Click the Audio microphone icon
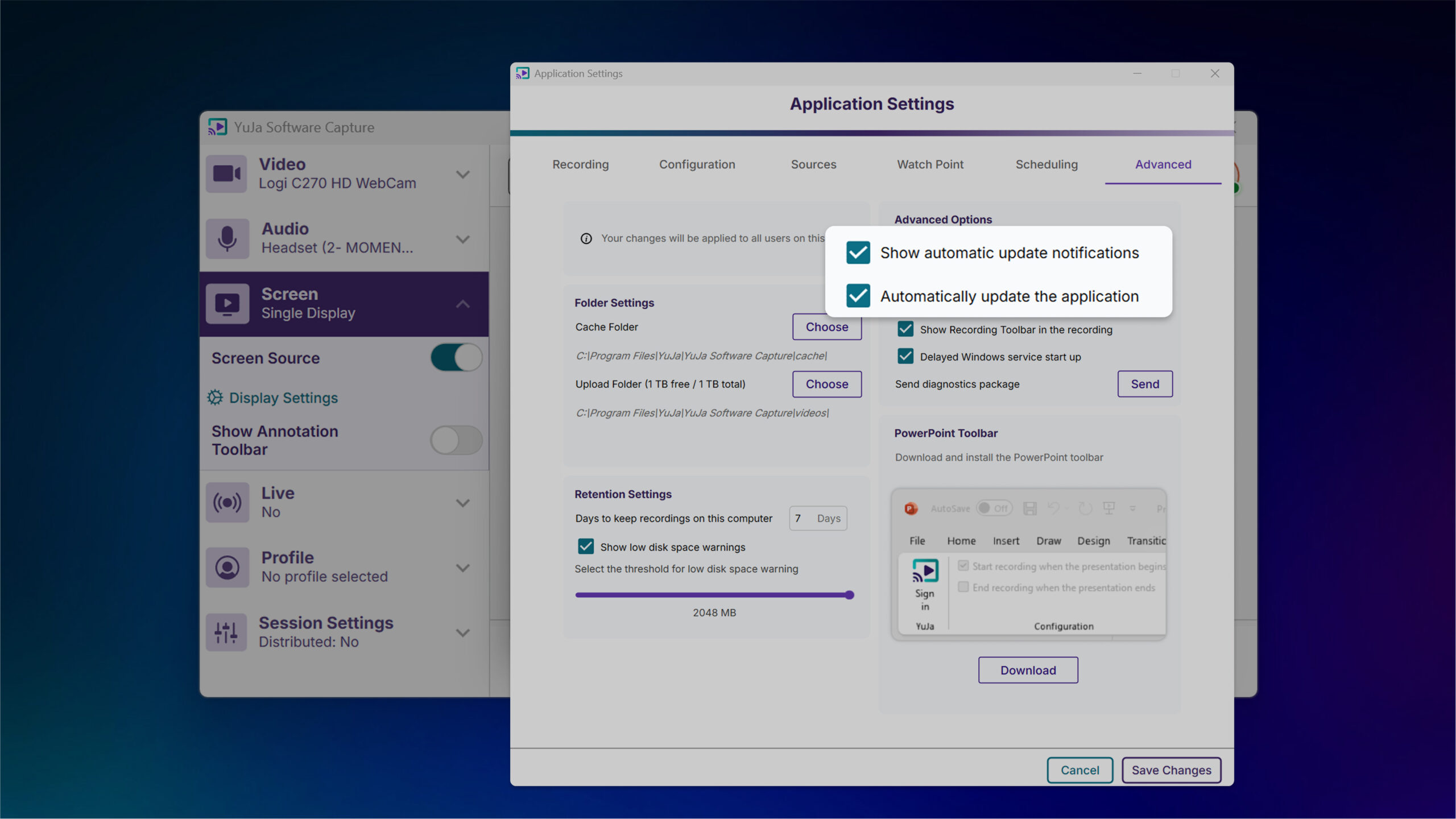The width and height of the screenshot is (1456, 819). pyautogui.click(x=227, y=238)
